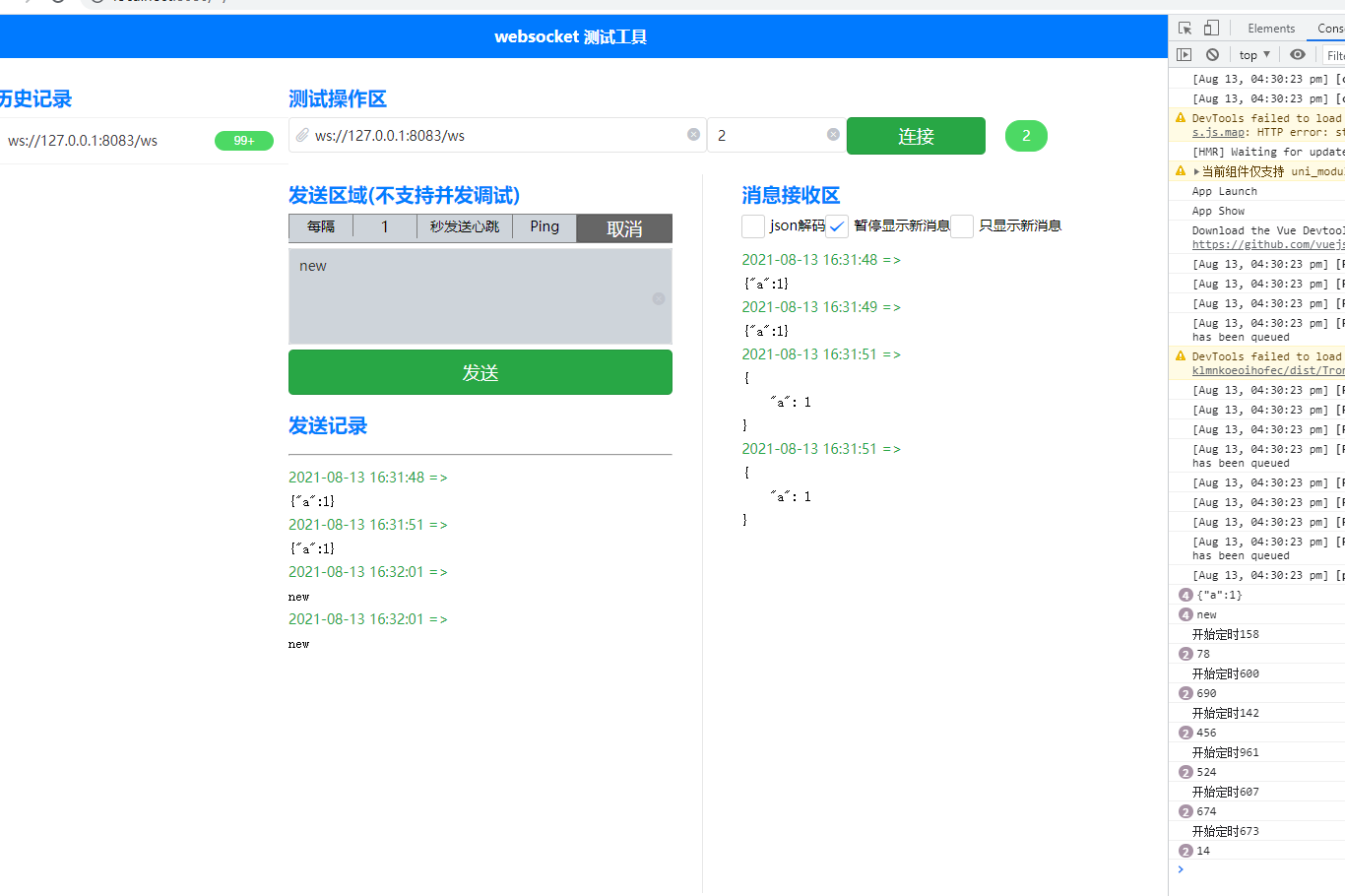Click console line App Show
This screenshot has height=896, width=1345.
pyautogui.click(x=1219, y=211)
